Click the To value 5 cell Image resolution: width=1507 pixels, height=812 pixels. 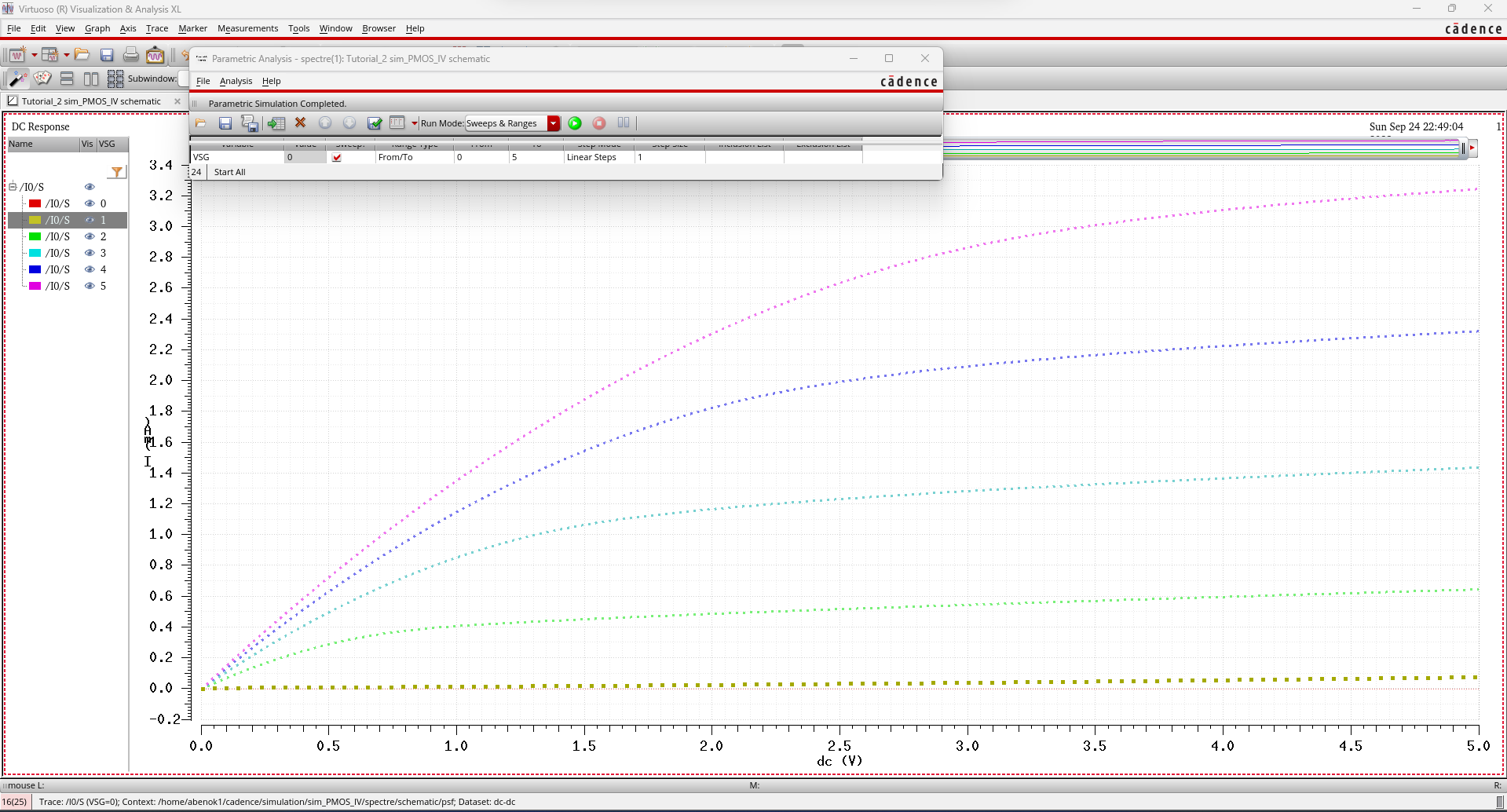536,157
